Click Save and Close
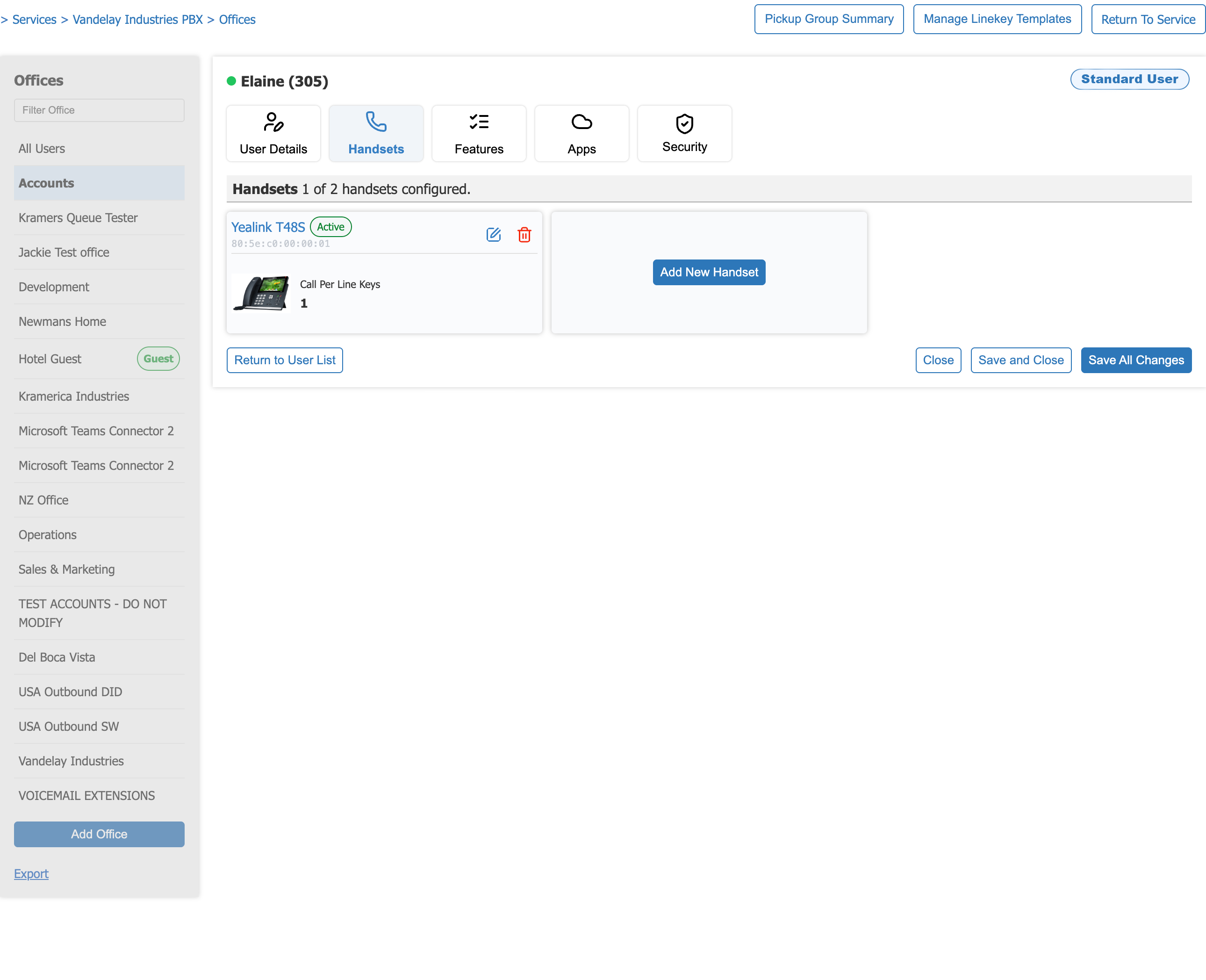Screen dimensions: 1206x980 coord(1020,360)
